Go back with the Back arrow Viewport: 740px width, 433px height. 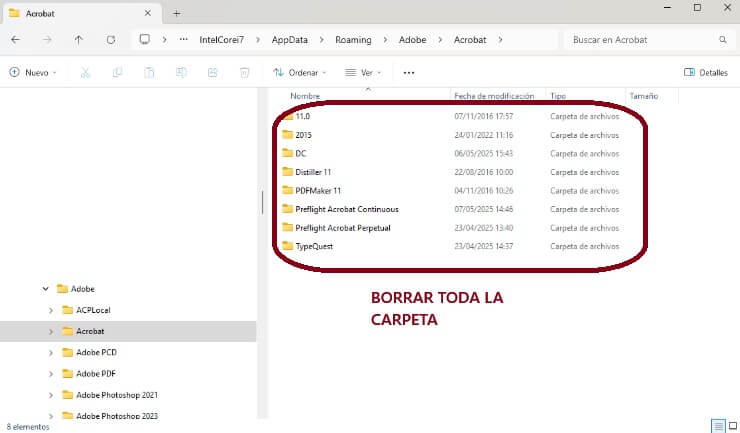16,40
